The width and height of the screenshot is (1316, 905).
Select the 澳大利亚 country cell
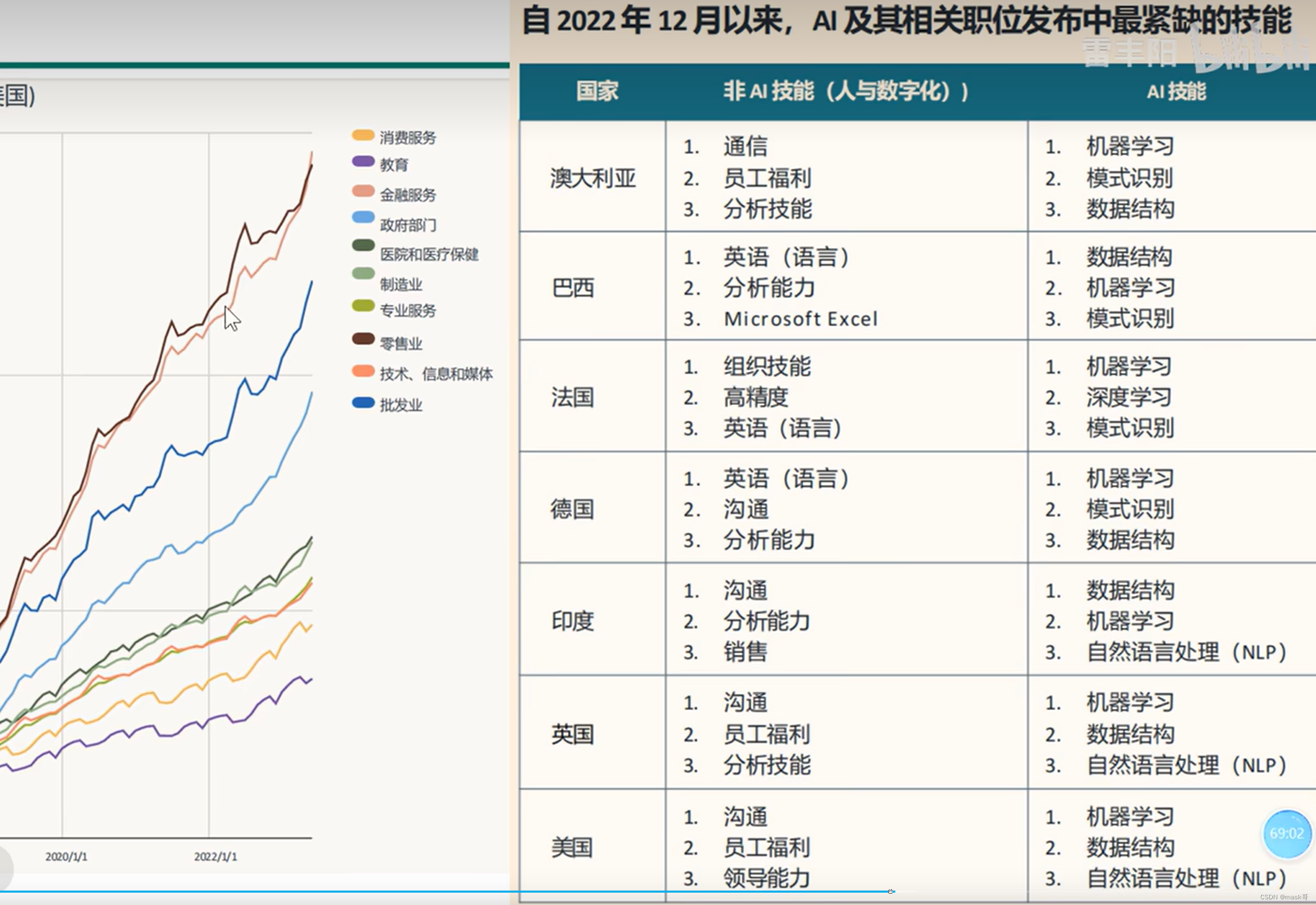tap(593, 178)
